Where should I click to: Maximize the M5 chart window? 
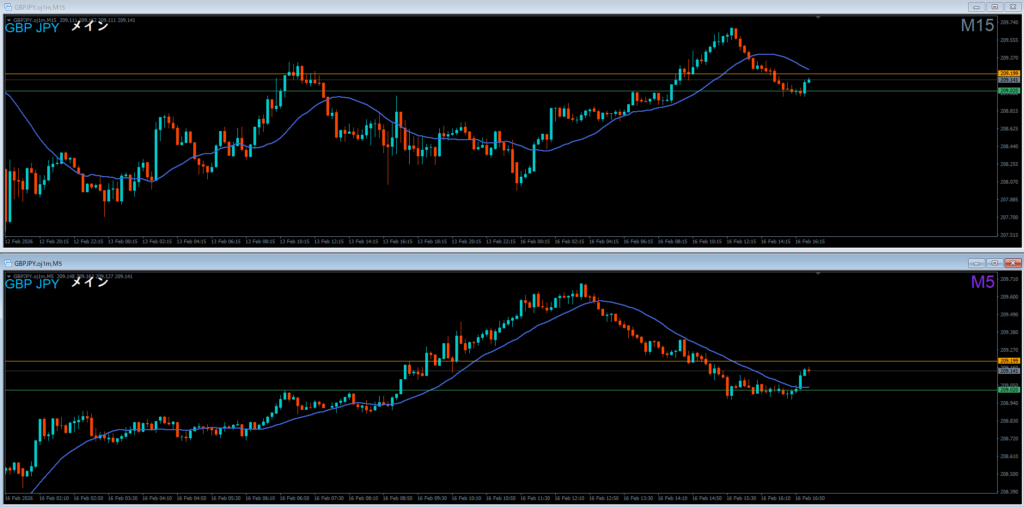coord(995,263)
